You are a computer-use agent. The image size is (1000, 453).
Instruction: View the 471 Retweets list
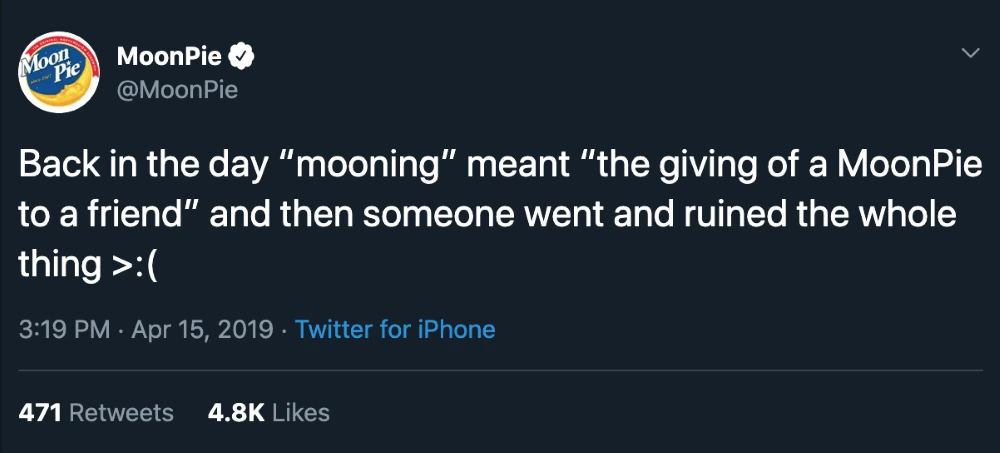point(96,413)
